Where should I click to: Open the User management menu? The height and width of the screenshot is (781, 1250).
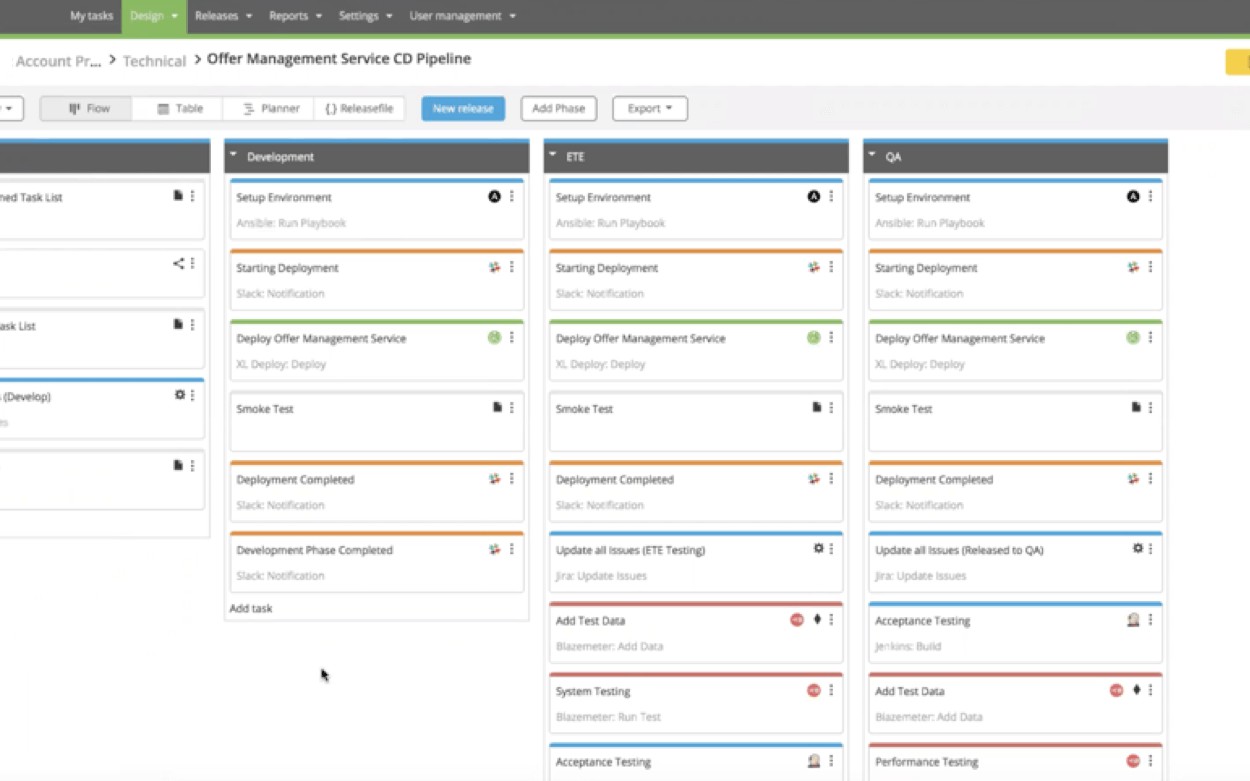462,16
